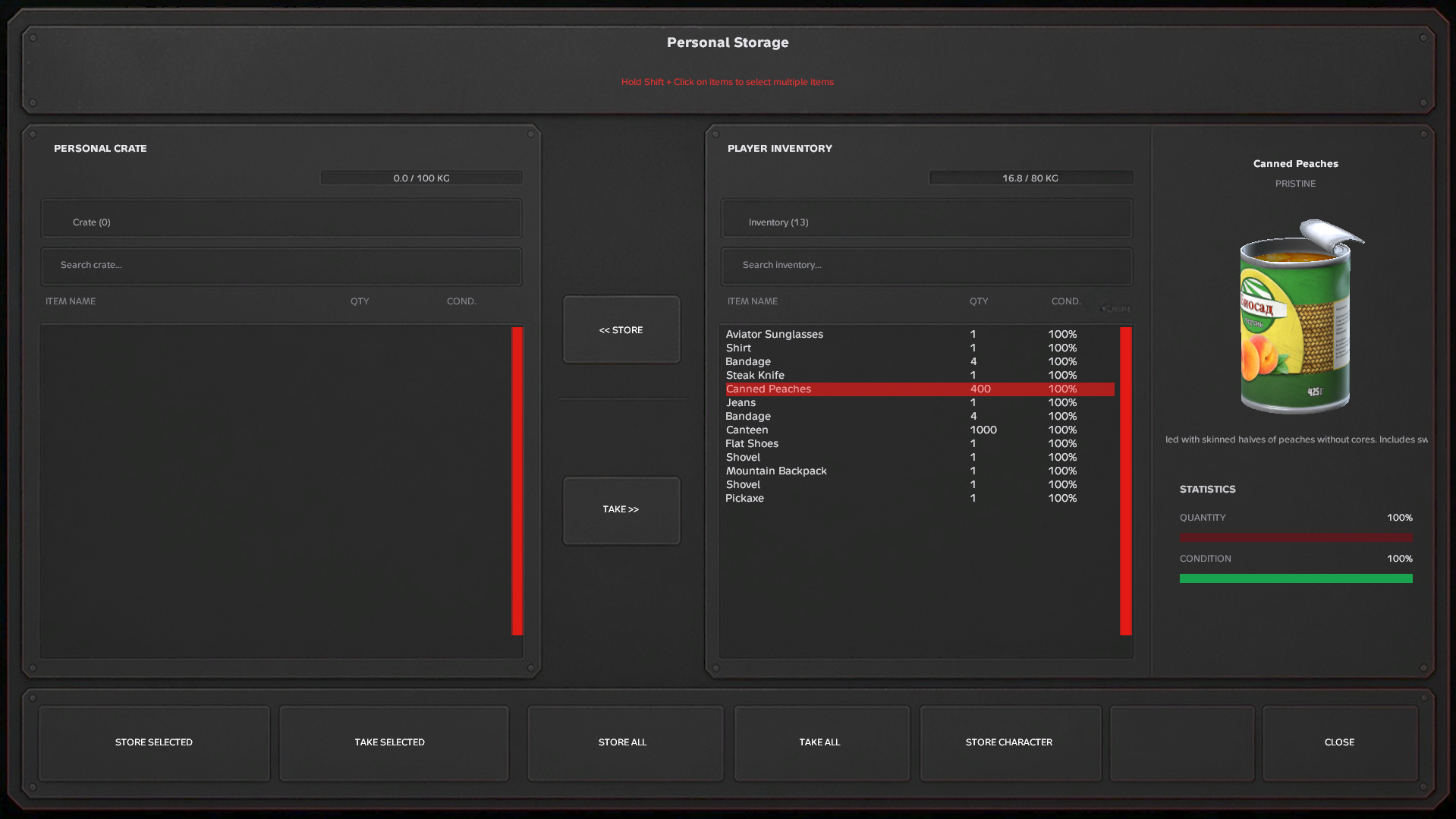
Task: Click the Quantity statistic bar
Action: coord(1296,537)
